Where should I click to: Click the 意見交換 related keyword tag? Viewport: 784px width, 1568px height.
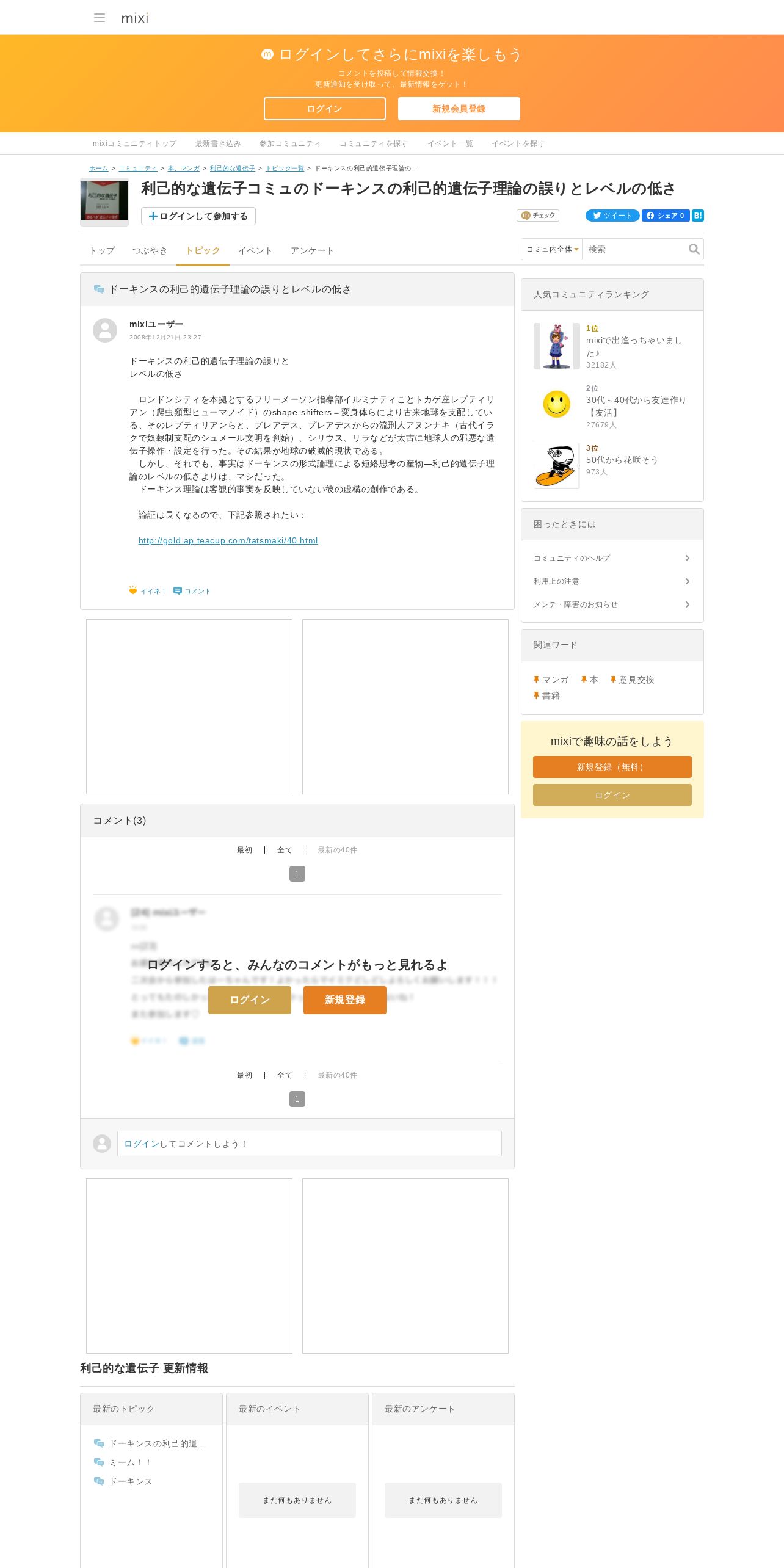click(633, 680)
